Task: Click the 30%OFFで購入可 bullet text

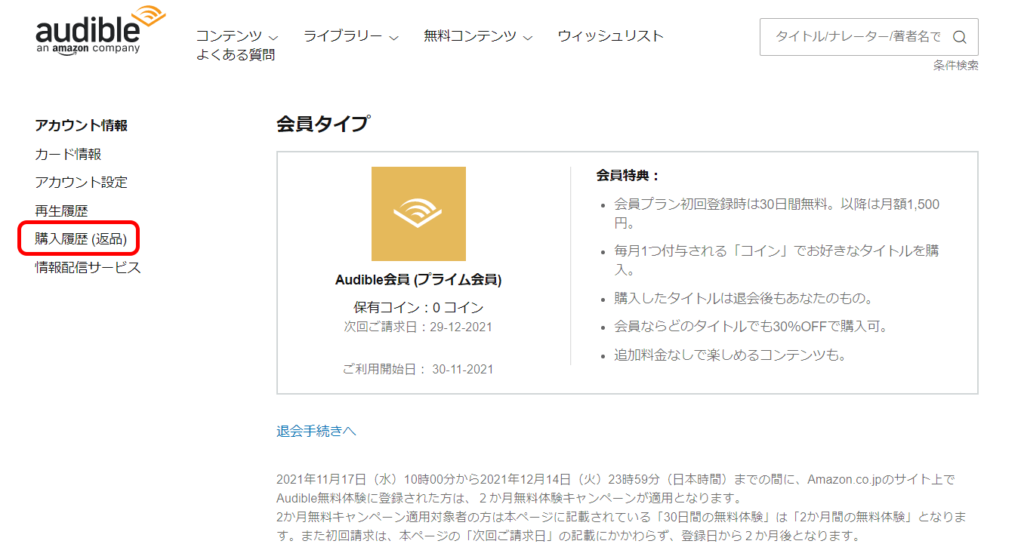Action: click(x=751, y=327)
